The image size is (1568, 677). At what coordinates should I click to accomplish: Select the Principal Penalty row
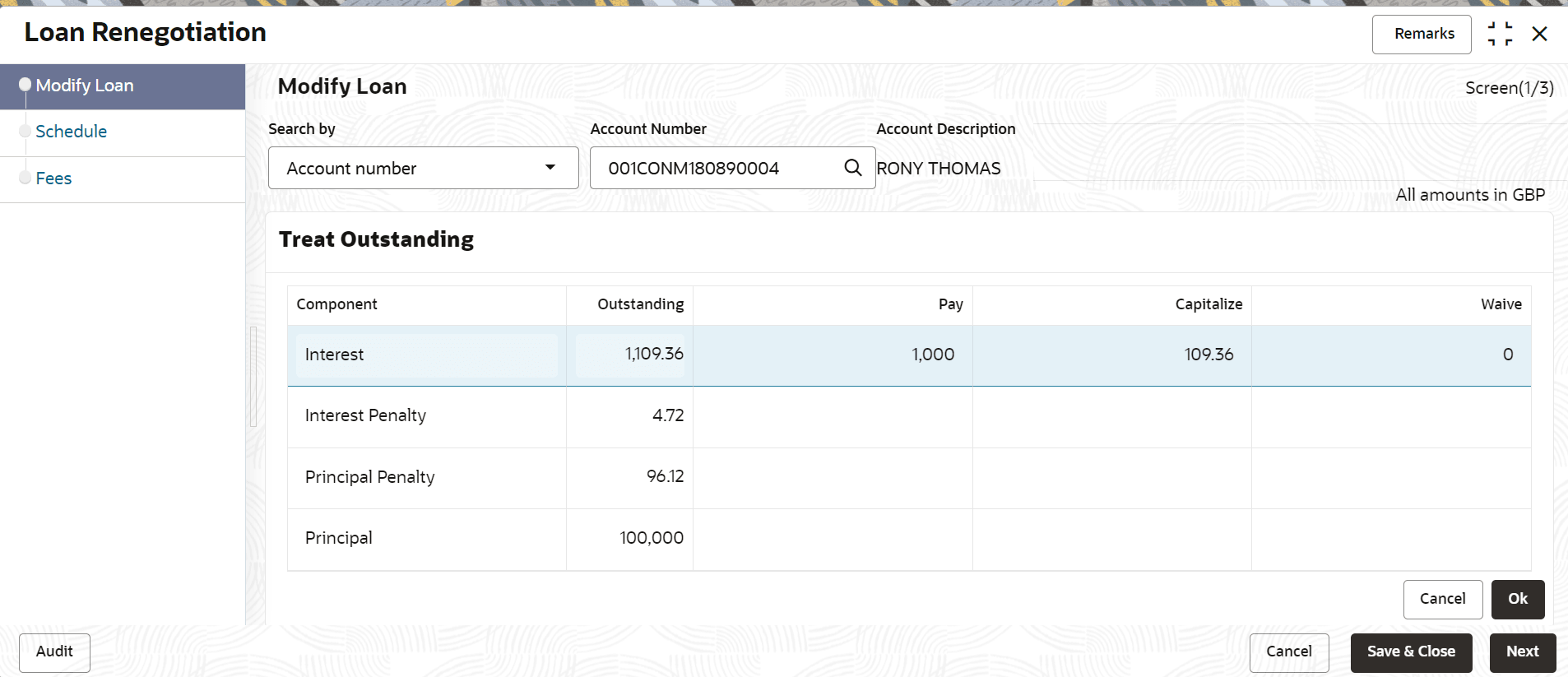pos(370,477)
